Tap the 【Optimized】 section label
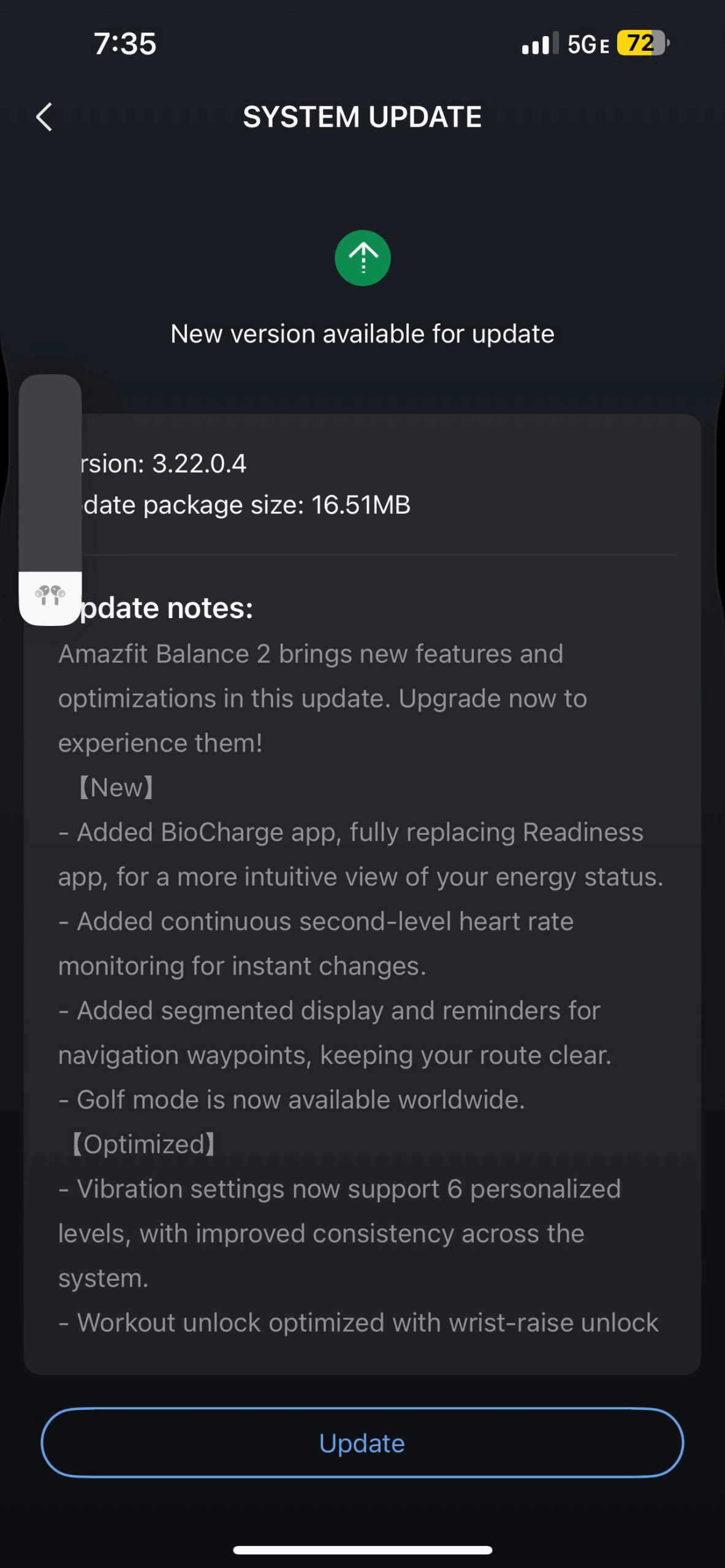The height and width of the screenshot is (1568, 725). tap(143, 1145)
